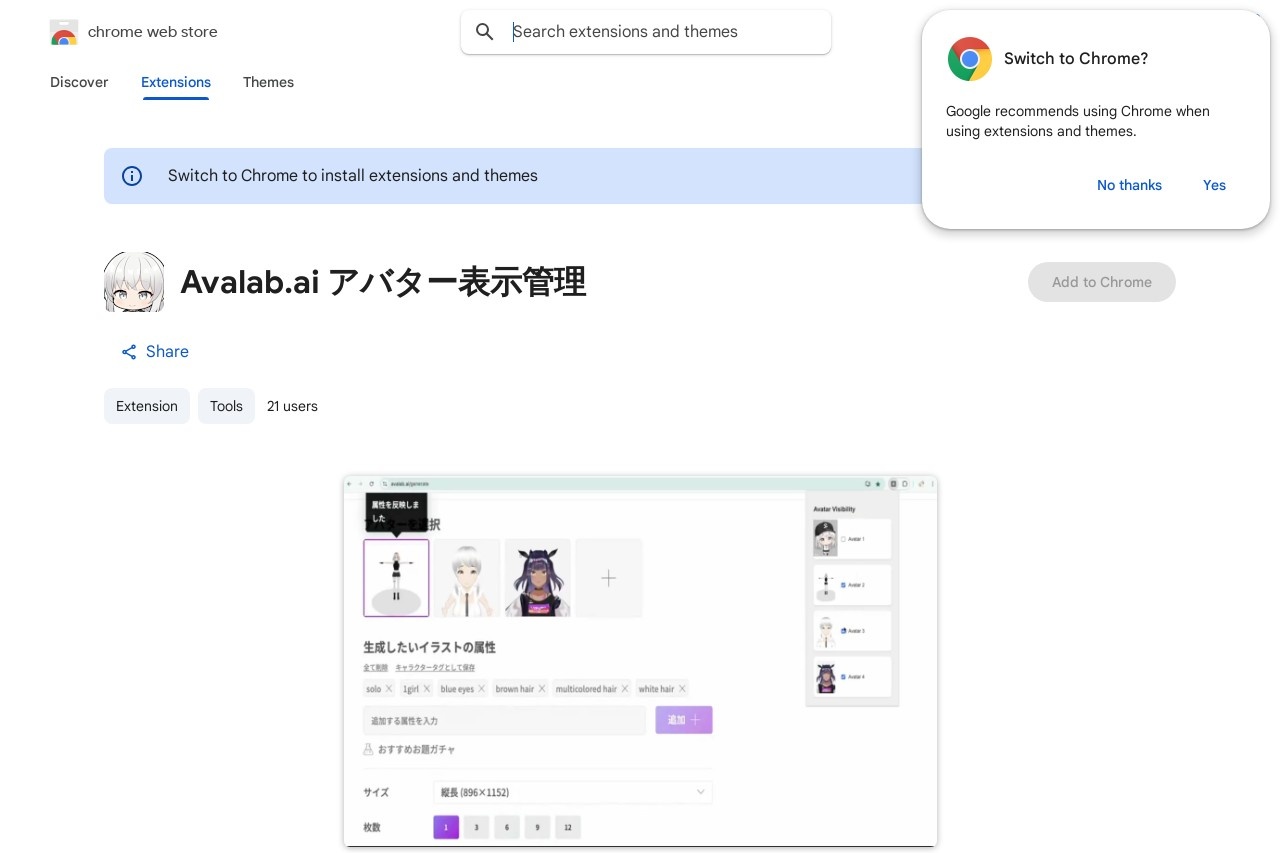Select the white-haired avatar thumbnail in preview

467,578
